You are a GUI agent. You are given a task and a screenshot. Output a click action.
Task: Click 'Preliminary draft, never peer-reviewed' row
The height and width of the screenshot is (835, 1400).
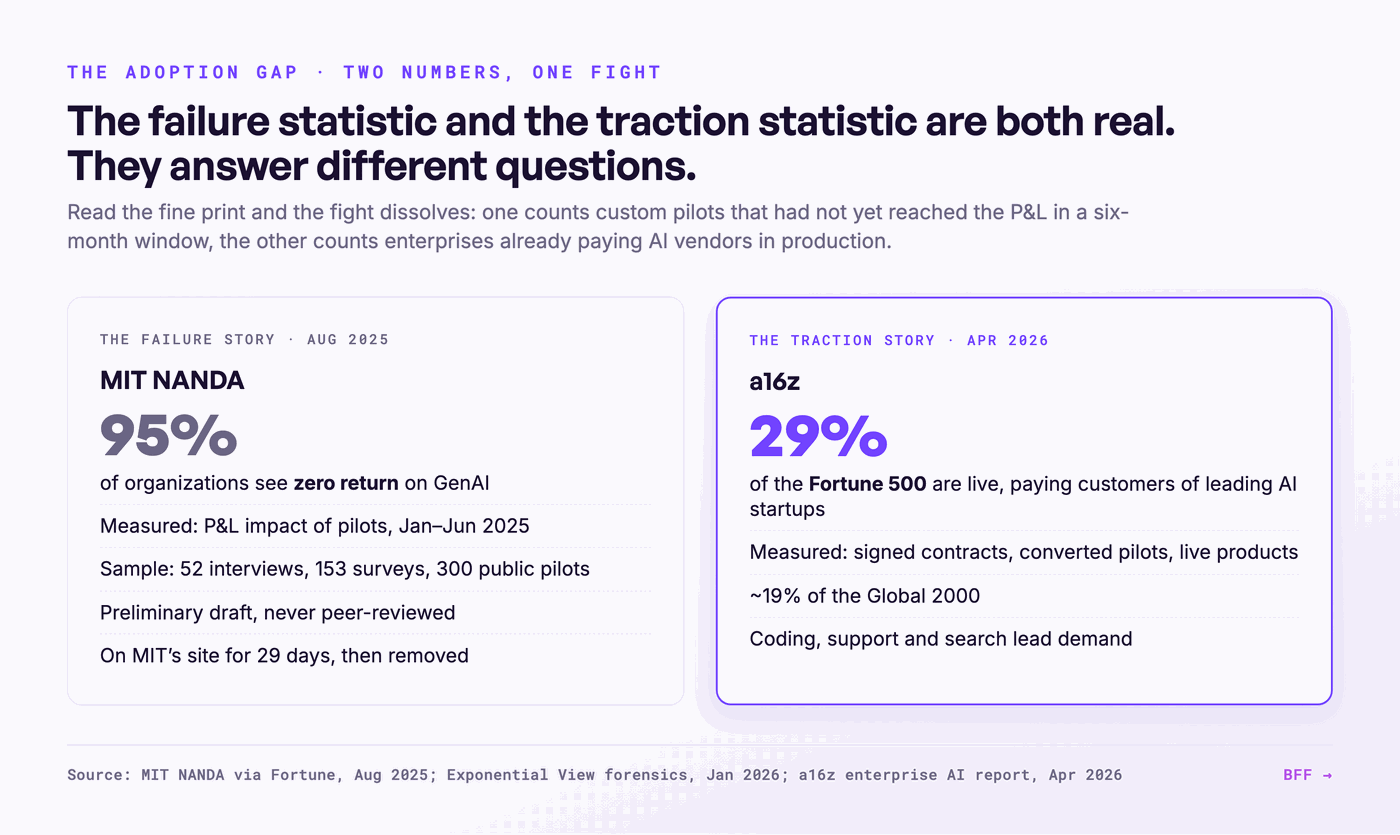click(x=375, y=612)
